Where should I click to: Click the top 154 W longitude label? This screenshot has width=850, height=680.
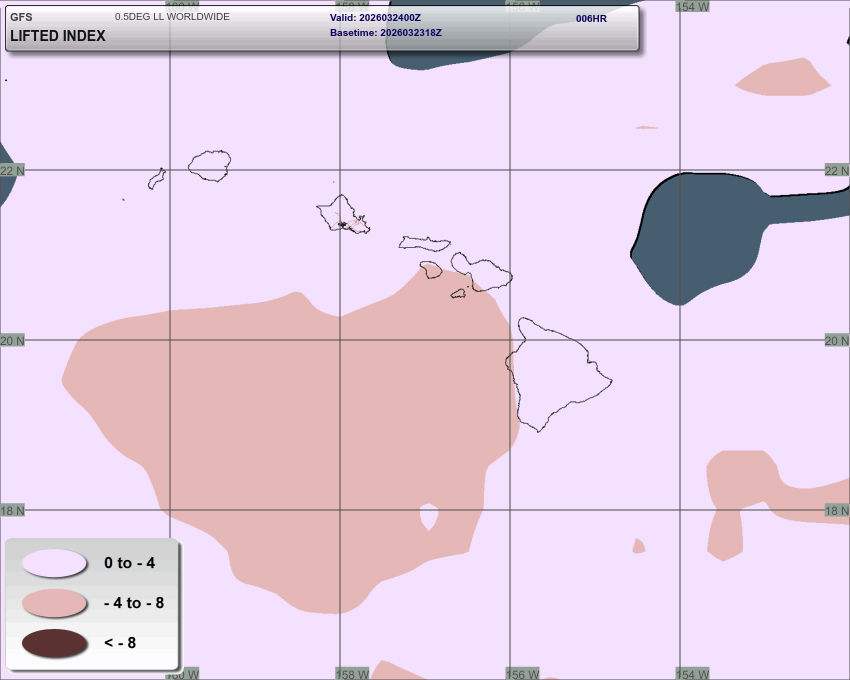pos(692,6)
